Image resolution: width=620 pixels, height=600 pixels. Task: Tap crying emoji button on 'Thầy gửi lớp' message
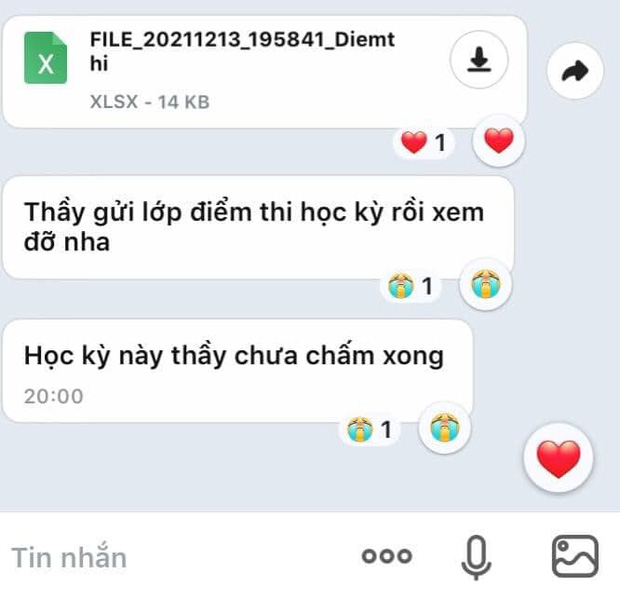[x=486, y=284]
